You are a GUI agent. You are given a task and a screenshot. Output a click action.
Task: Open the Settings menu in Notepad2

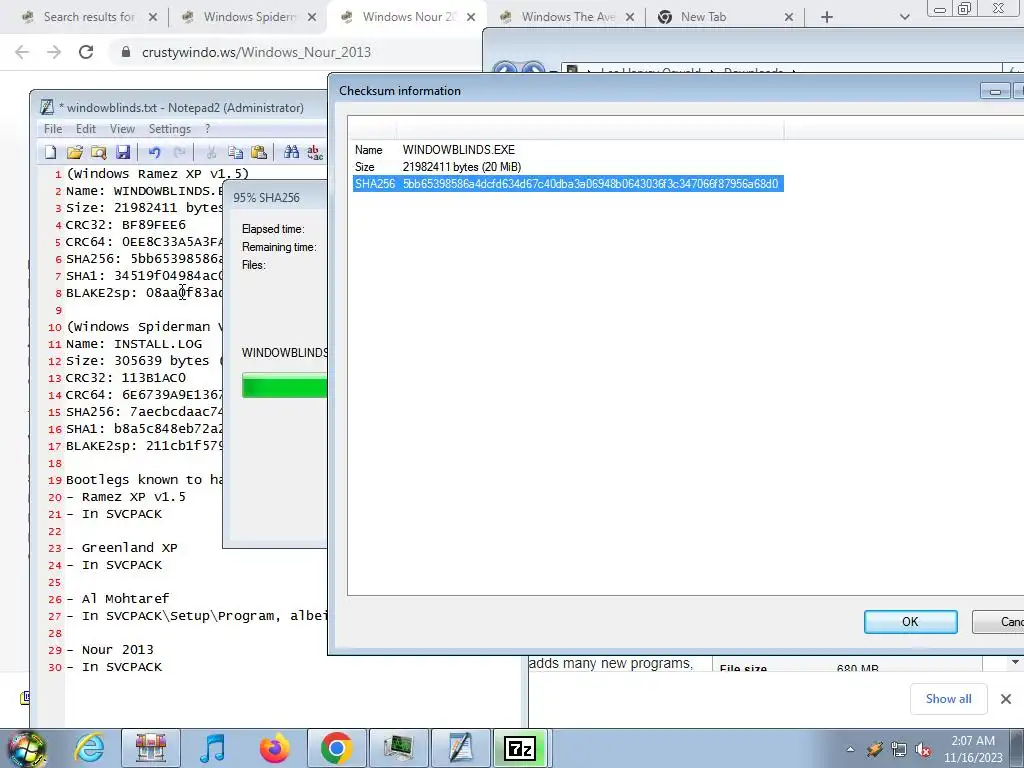(170, 129)
